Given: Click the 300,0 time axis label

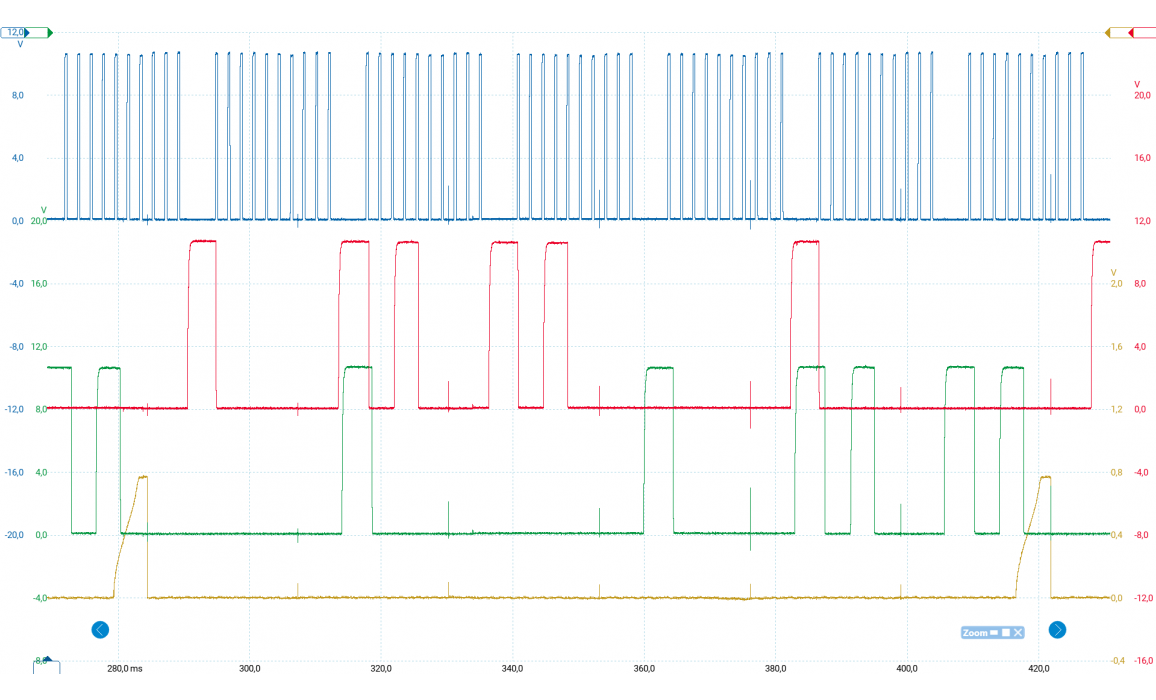Looking at the screenshot, I should pos(250,668).
